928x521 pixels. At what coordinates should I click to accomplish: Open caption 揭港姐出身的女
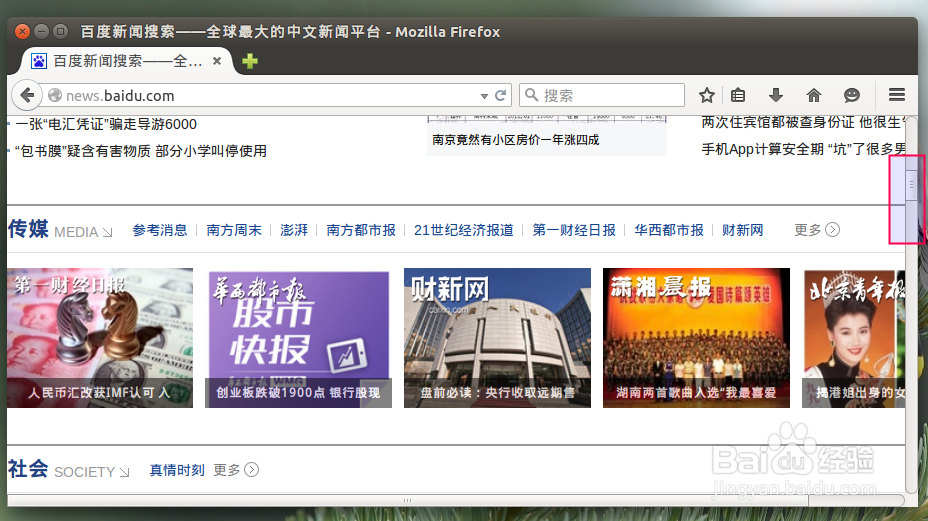click(860, 393)
